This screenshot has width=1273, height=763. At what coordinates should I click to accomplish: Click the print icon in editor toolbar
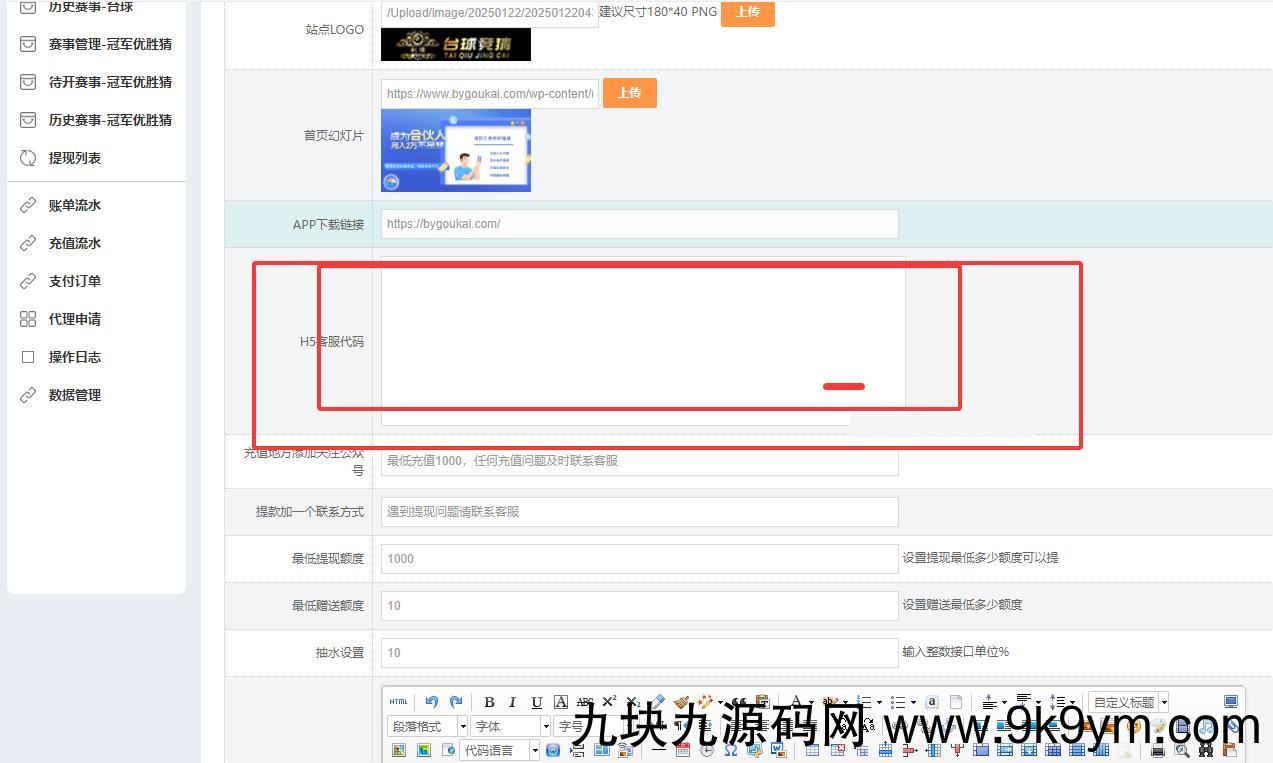coord(1158,750)
